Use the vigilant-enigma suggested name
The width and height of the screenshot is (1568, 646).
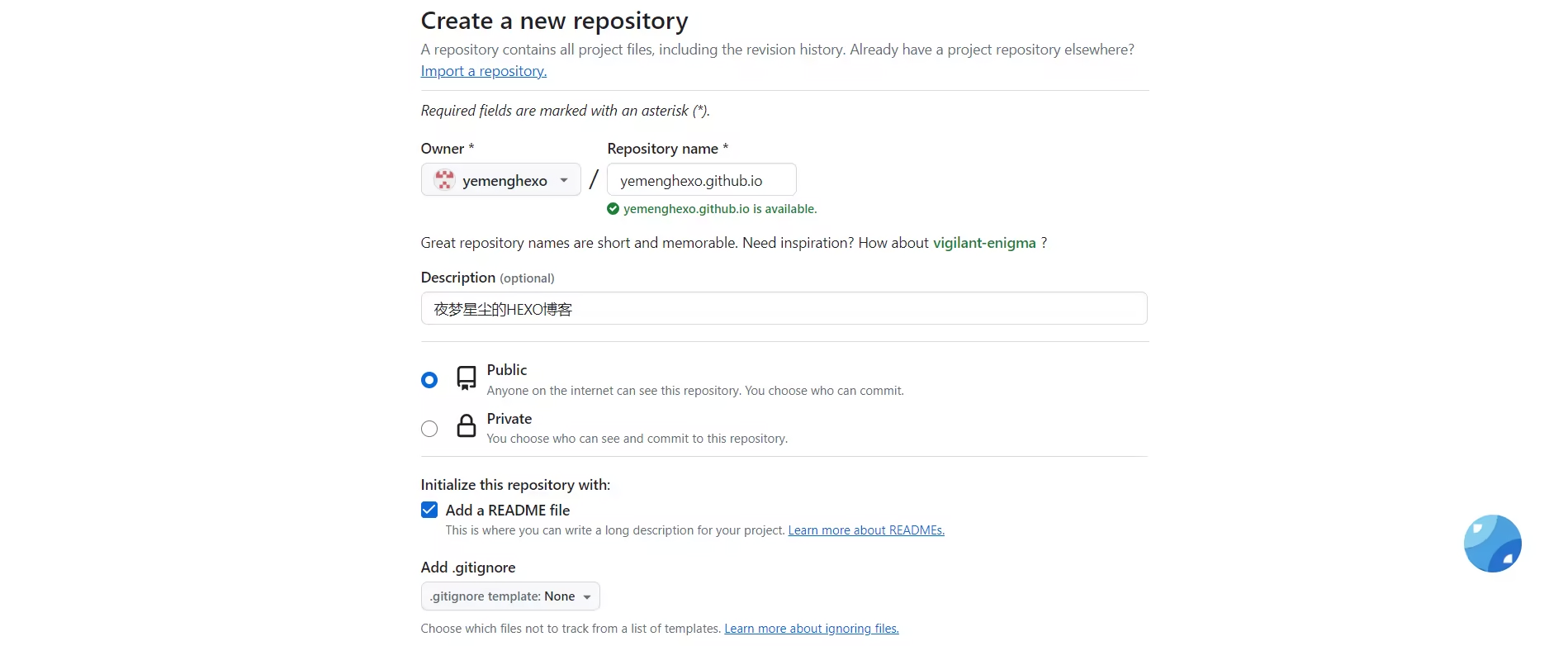pos(984,243)
